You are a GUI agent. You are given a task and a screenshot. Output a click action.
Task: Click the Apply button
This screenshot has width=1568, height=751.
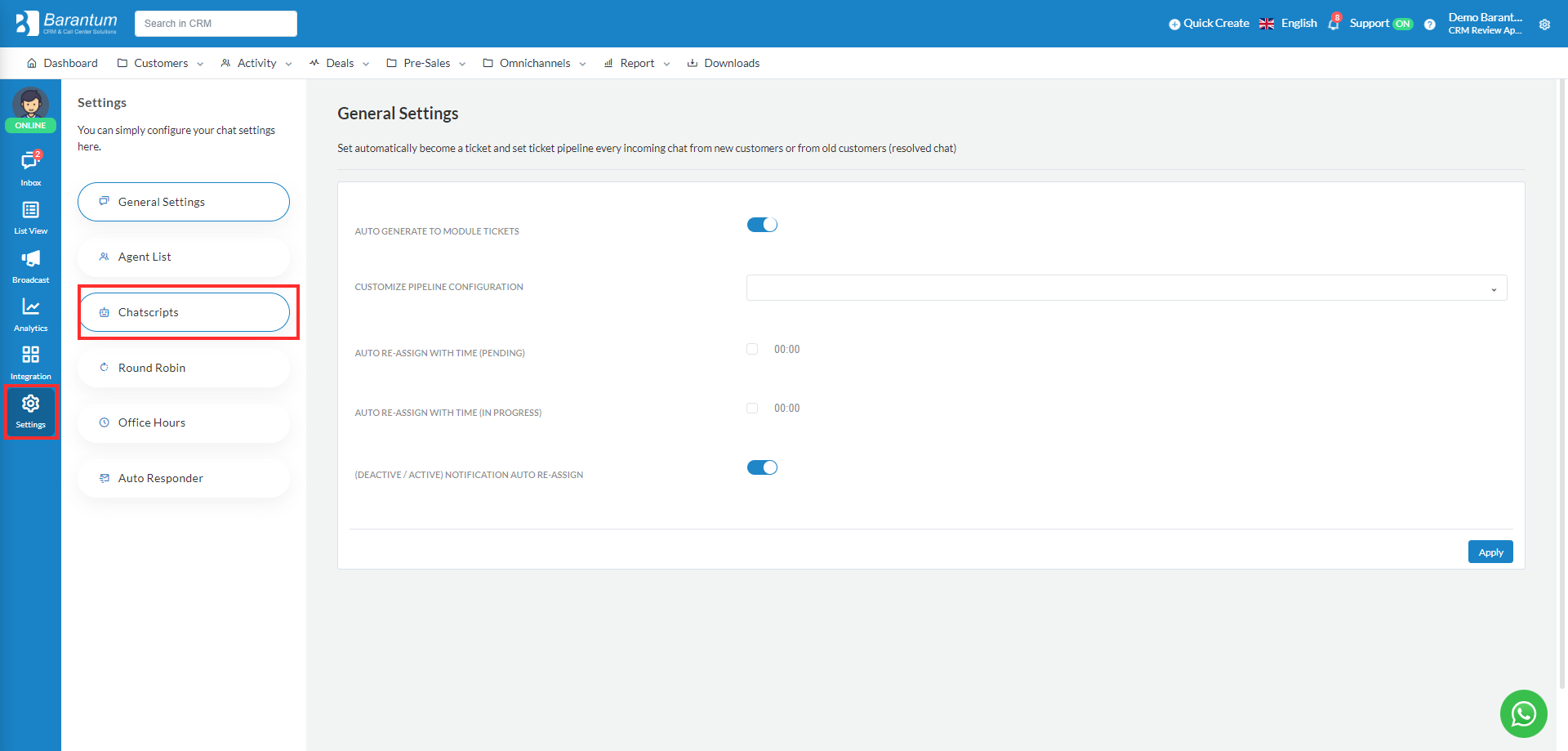pyautogui.click(x=1490, y=552)
